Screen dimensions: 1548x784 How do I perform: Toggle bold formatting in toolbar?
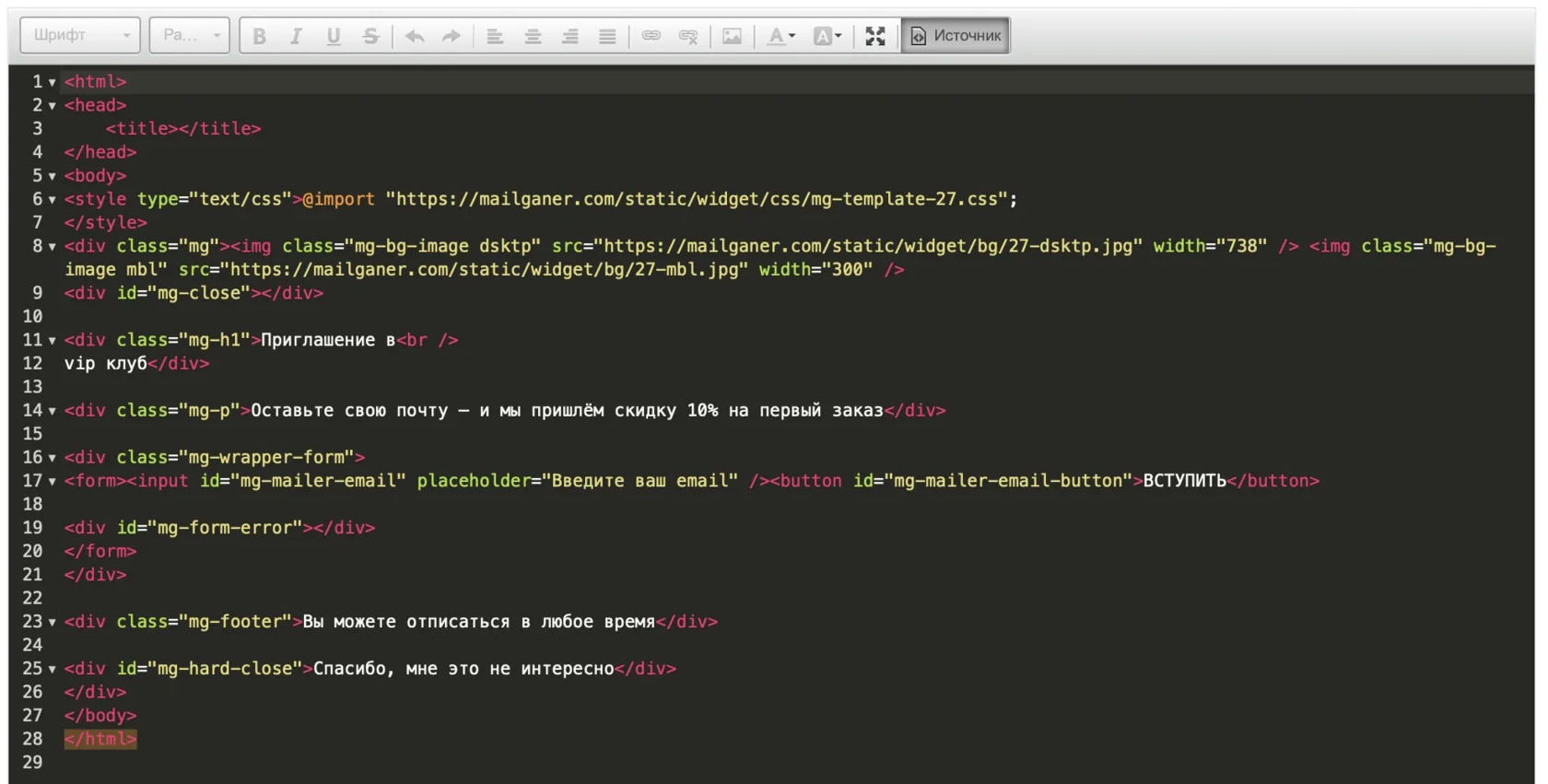pos(259,36)
